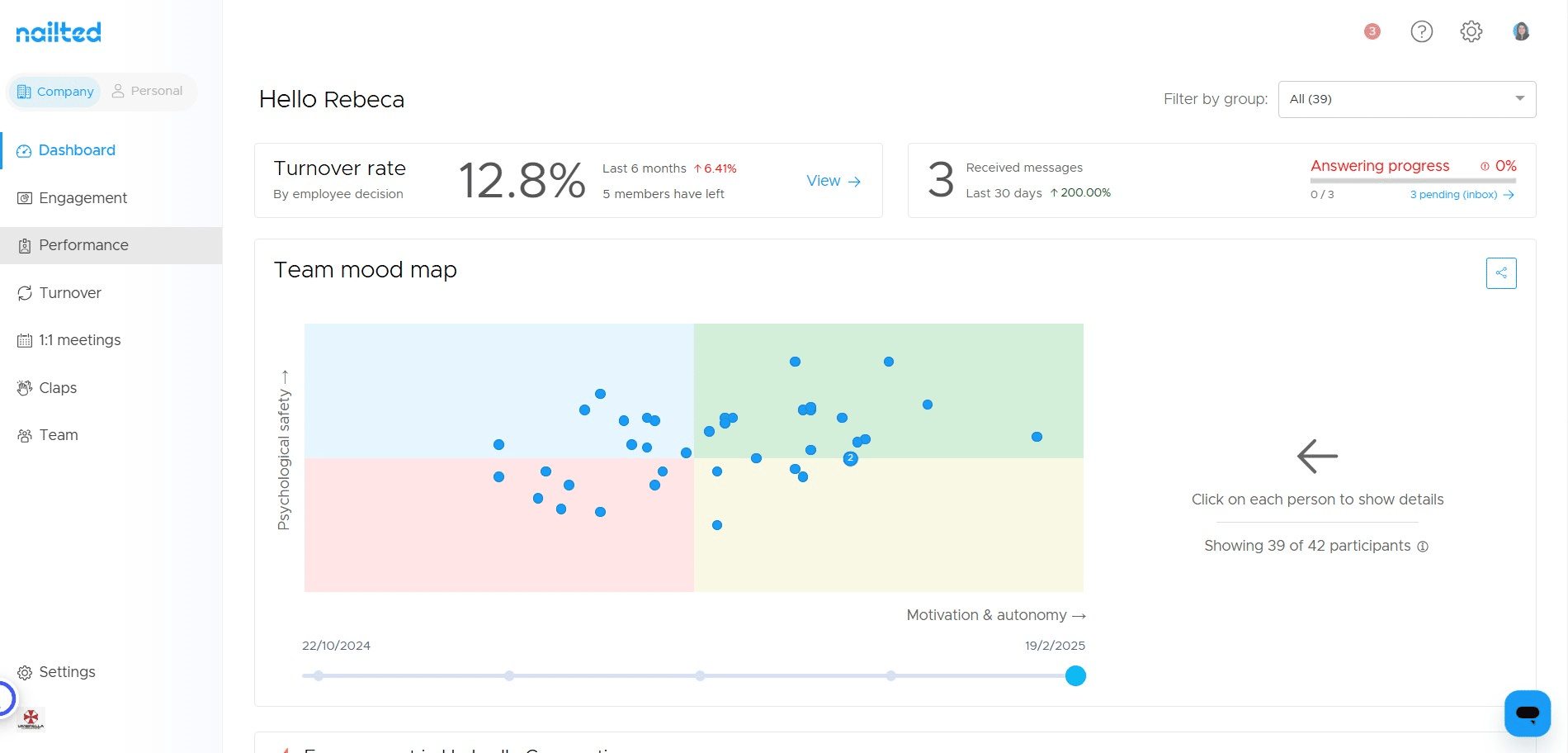
Task: Open Settings from the sidebar
Action: pos(66,672)
